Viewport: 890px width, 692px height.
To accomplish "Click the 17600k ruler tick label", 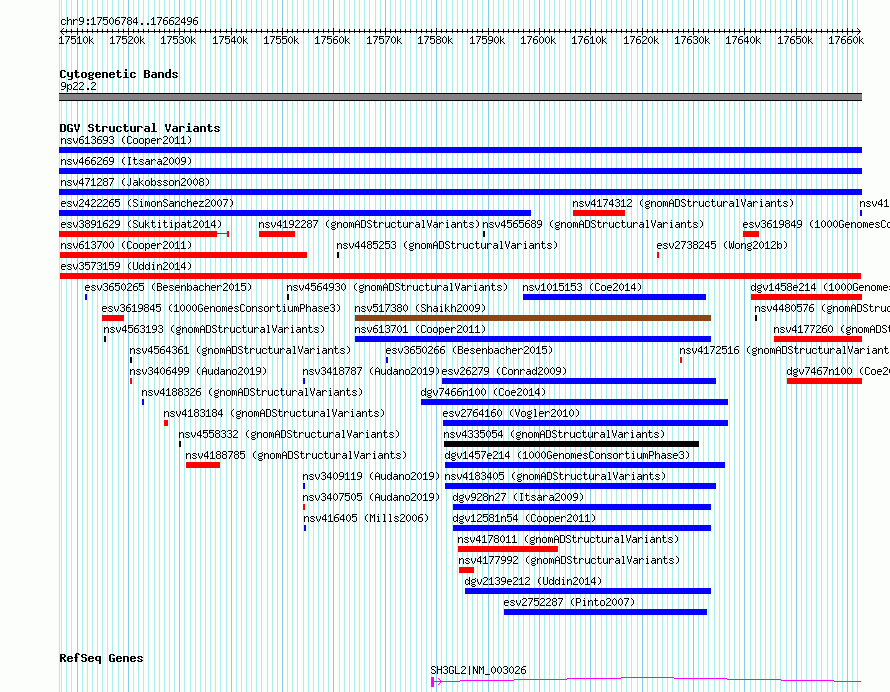I will point(538,40).
